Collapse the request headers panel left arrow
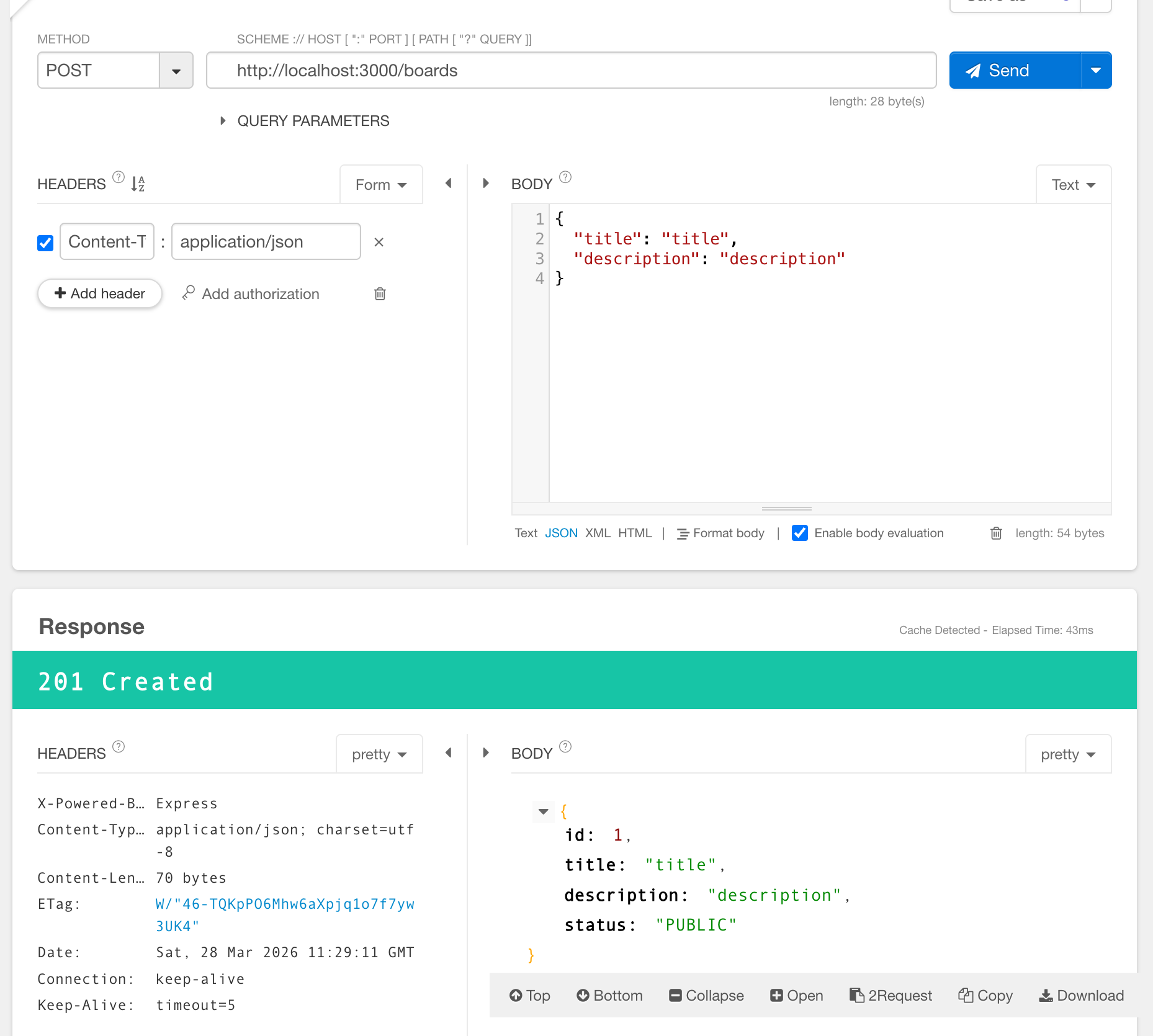Viewport: 1153px width, 1036px height. click(448, 184)
